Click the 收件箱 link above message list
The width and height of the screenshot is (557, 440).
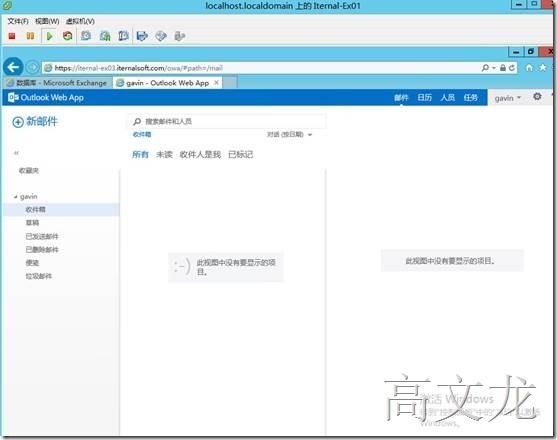[142, 134]
